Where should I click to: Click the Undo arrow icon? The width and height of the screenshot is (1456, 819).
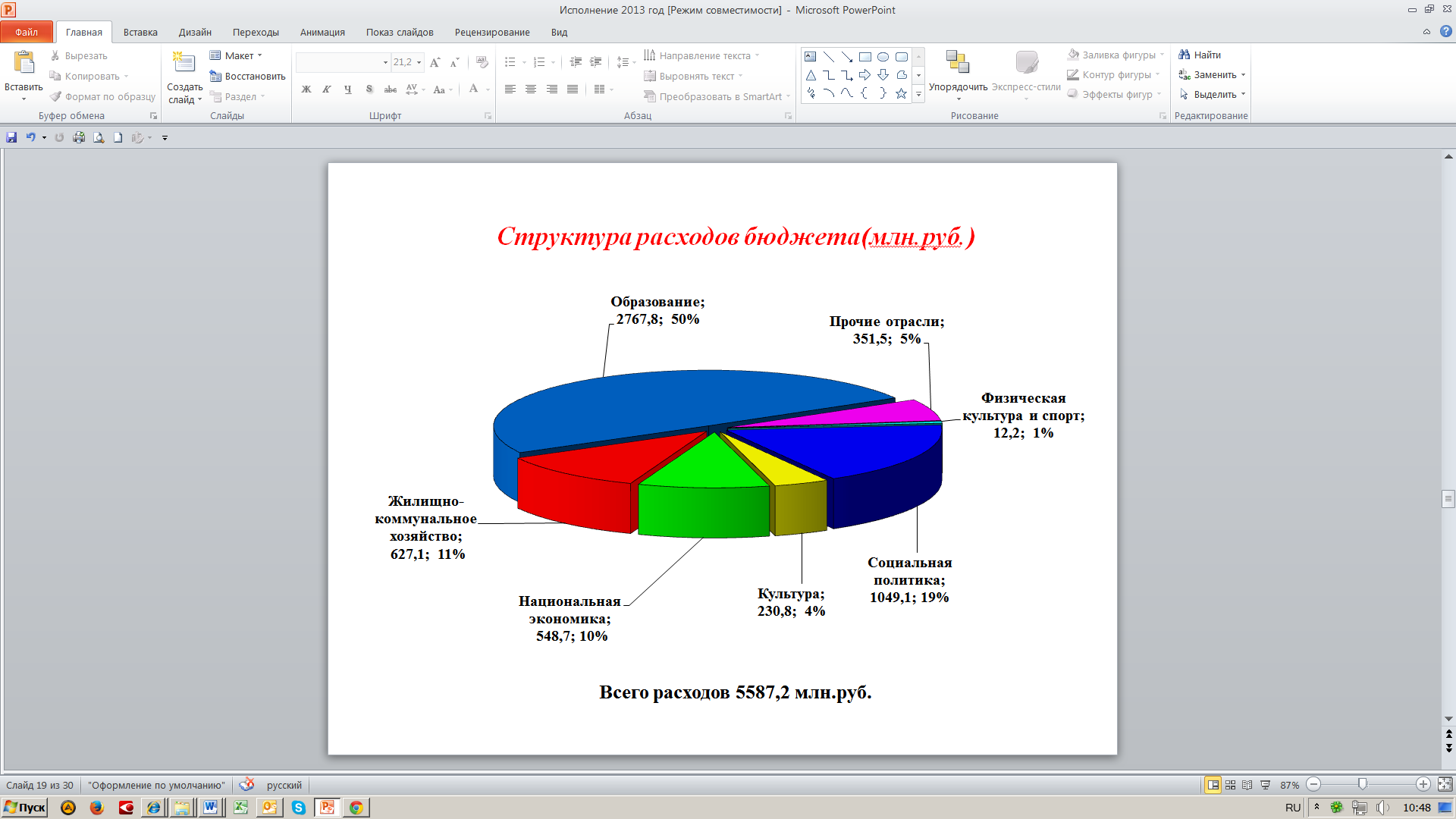30,137
